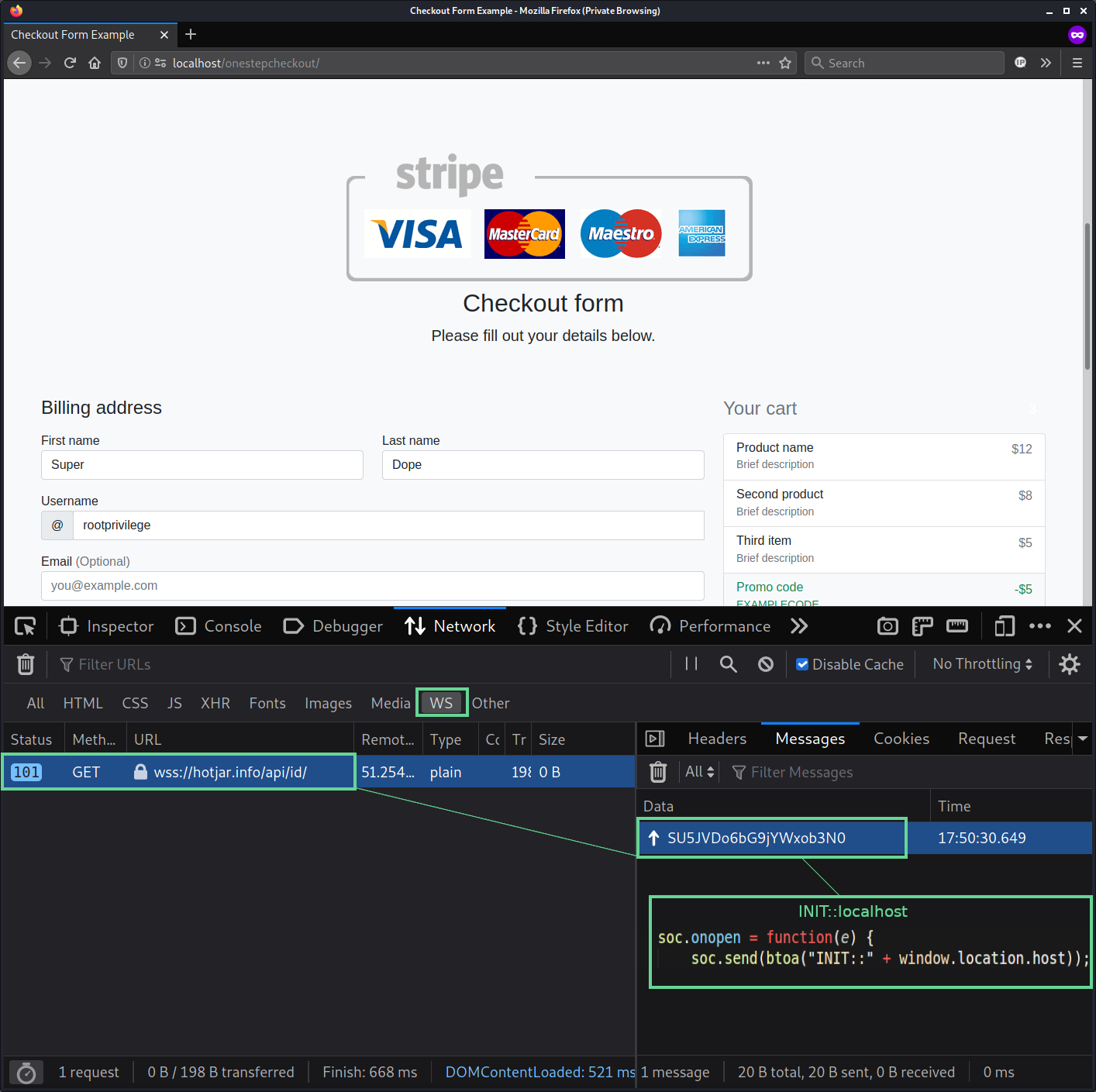Click the DOMContentLoaded timing link
Image resolution: width=1096 pixels, height=1092 pixels.
[539, 1072]
